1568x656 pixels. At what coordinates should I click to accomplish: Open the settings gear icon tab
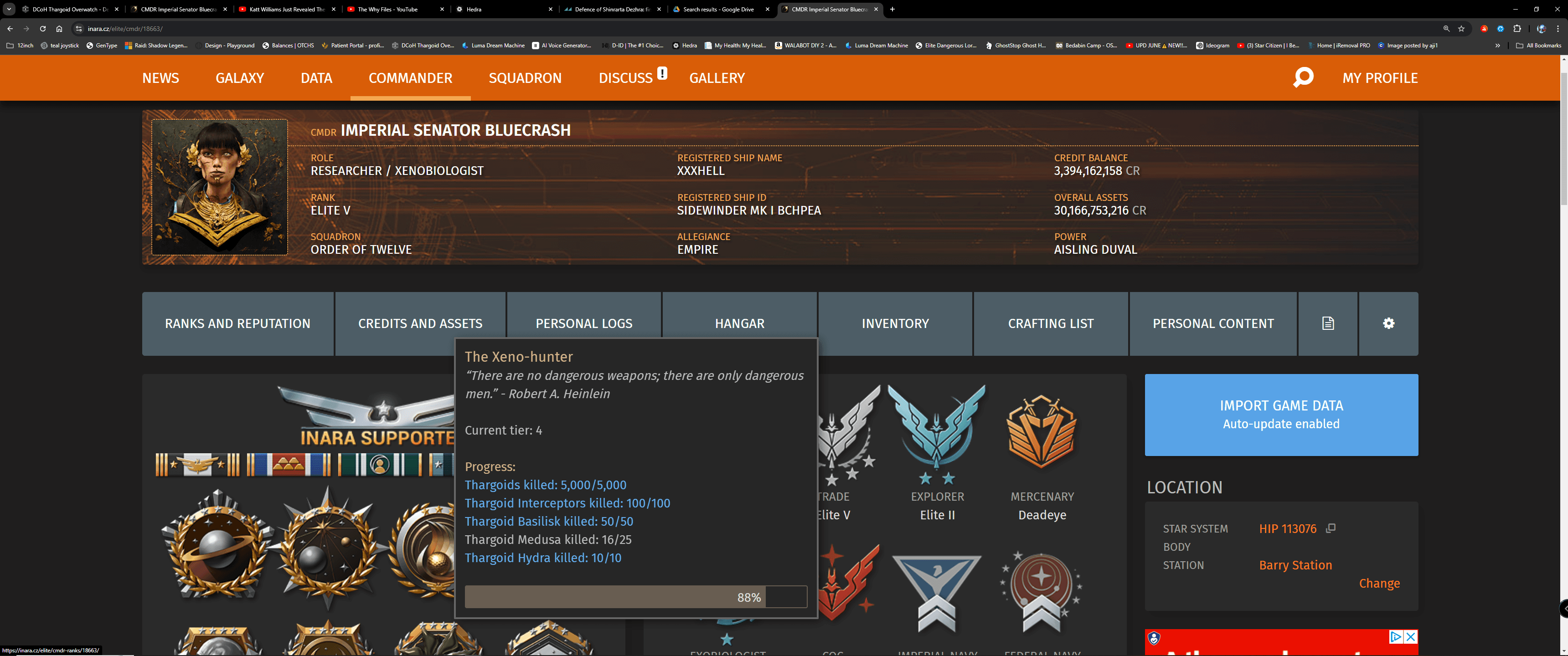[x=1388, y=323]
